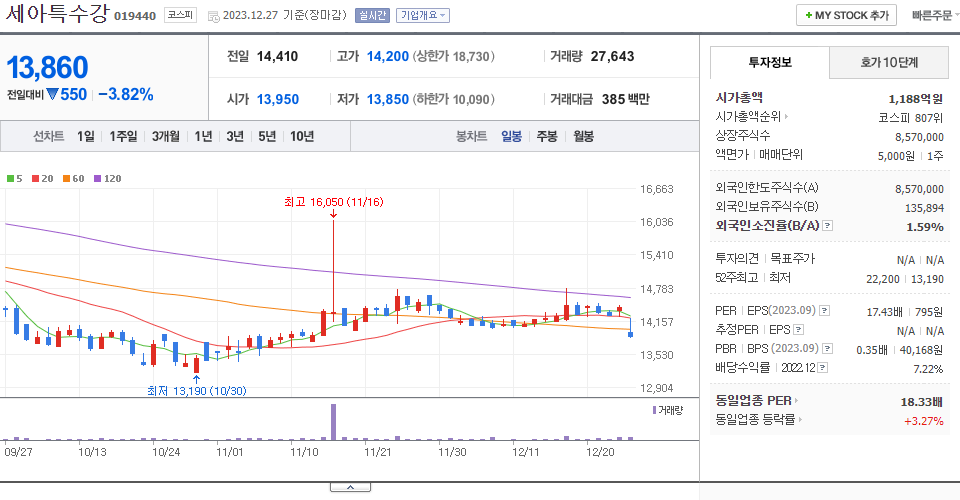Click the 거래대금 385 백만 value
This screenshot has height=500, width=960.
click(626, 99)
